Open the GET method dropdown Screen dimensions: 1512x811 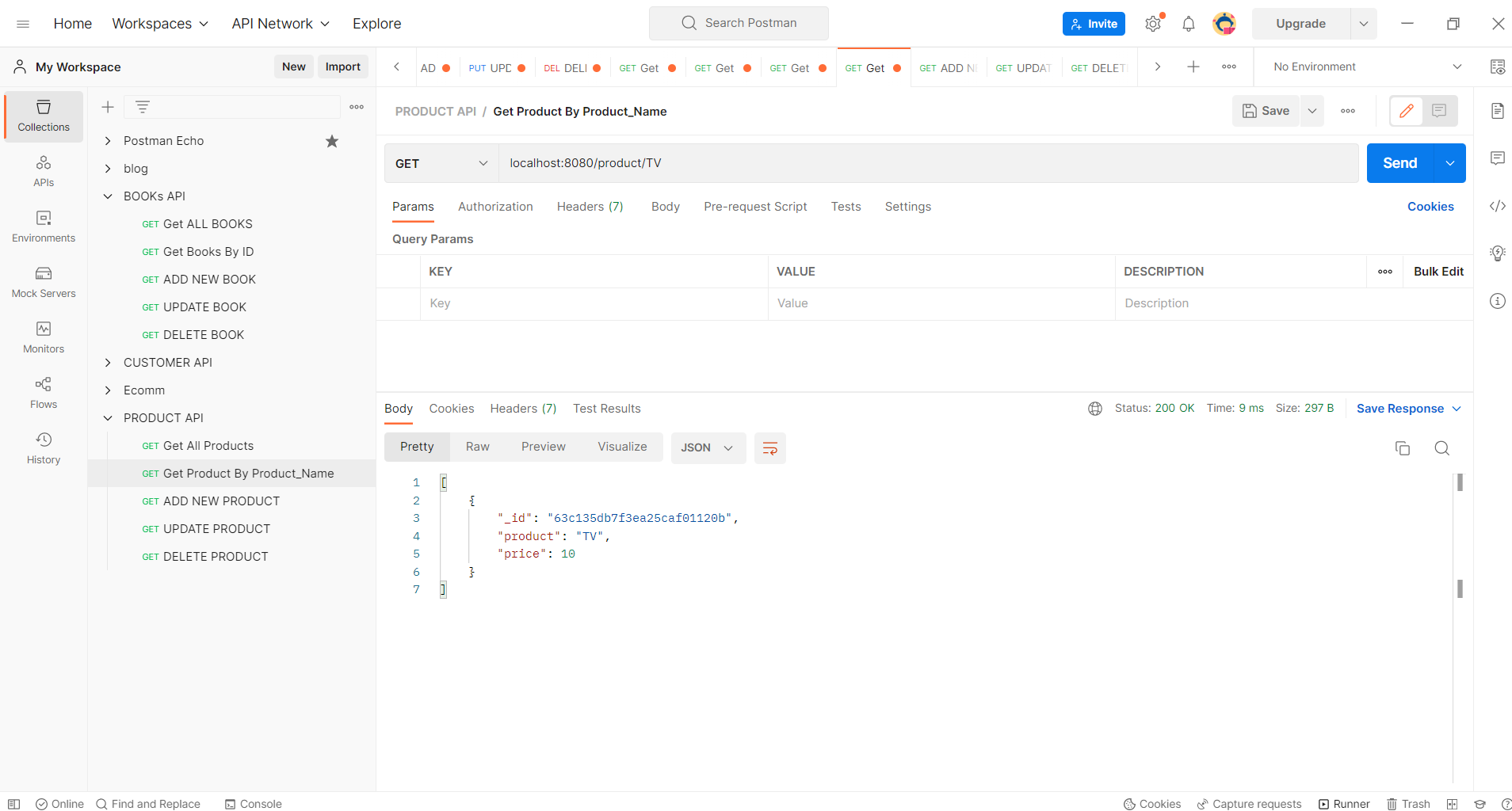click(x=441, y=163)
